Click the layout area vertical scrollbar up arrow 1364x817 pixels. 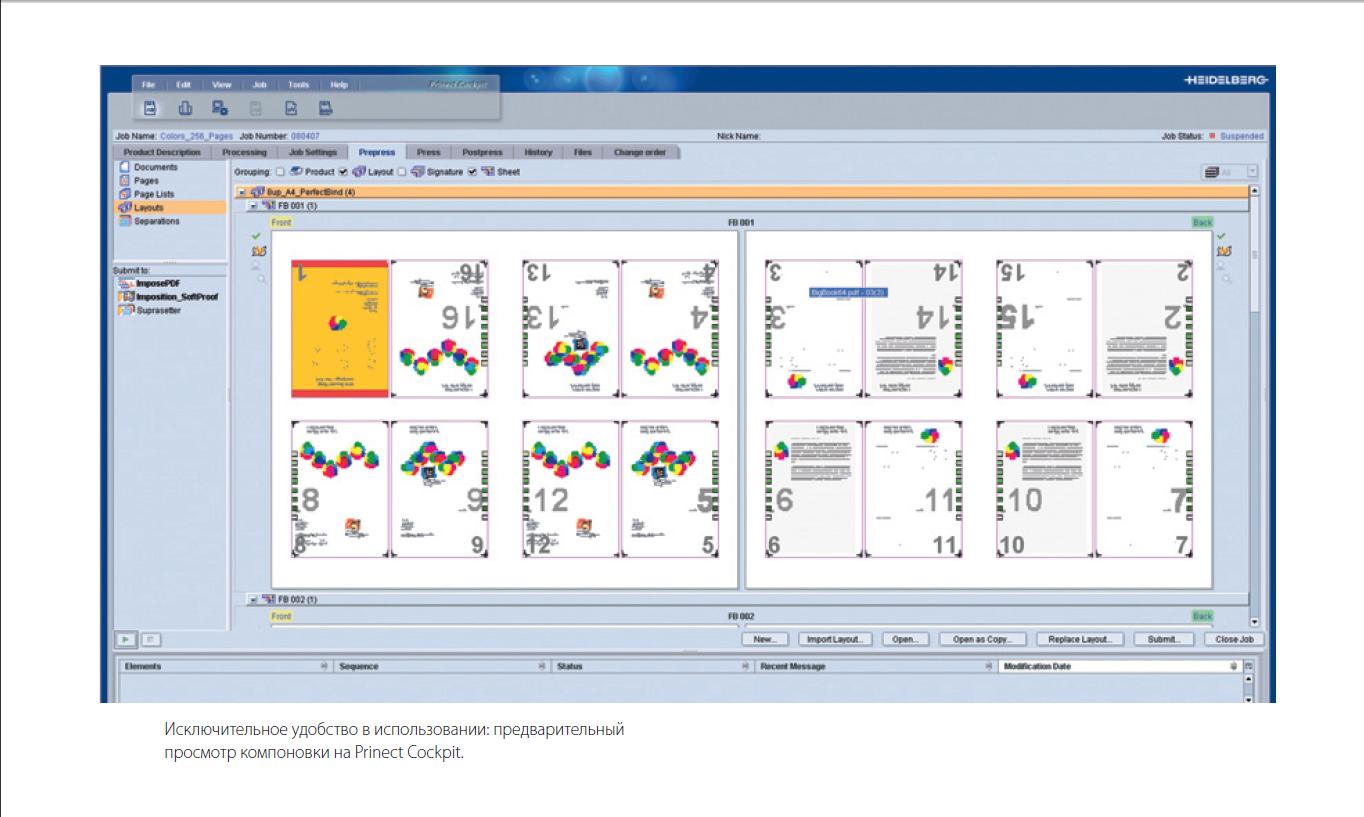coord(1255,191)
